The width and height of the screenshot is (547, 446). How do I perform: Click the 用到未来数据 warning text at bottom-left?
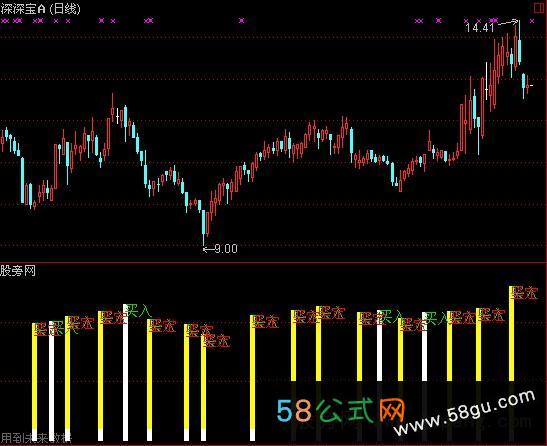36,438
